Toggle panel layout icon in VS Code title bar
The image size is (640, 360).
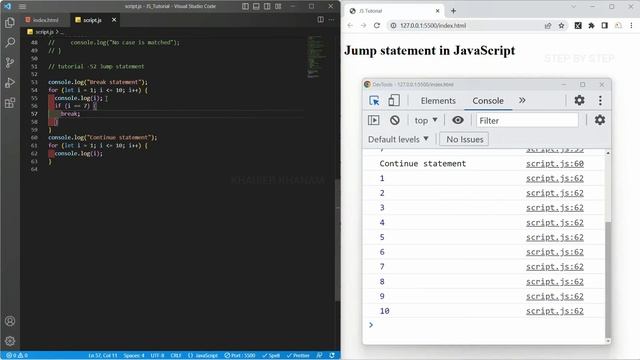[256, 6]
